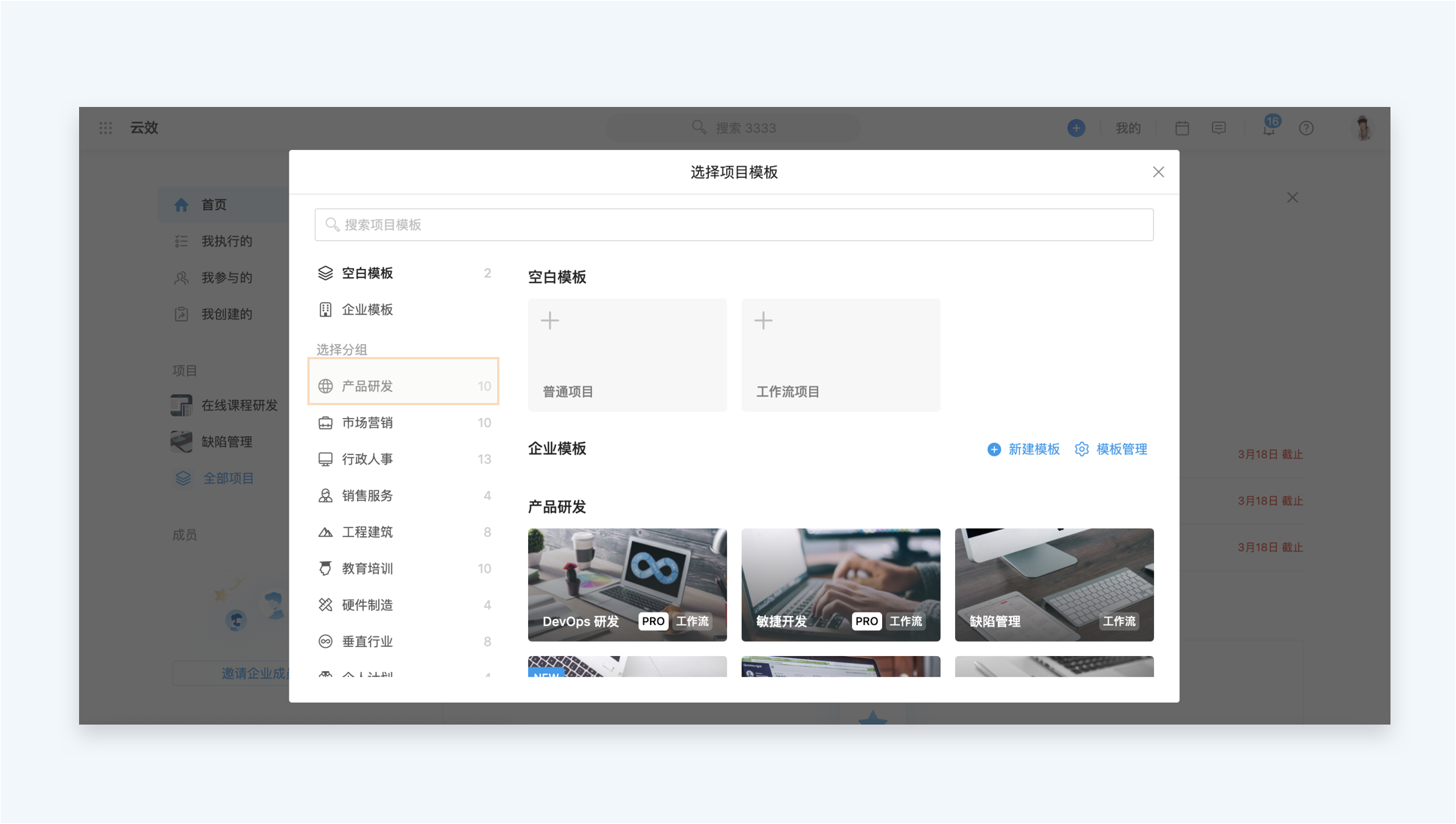Select 行政人事 group
The width and height of the screenshot is (1456, 824).
(404, 459)
